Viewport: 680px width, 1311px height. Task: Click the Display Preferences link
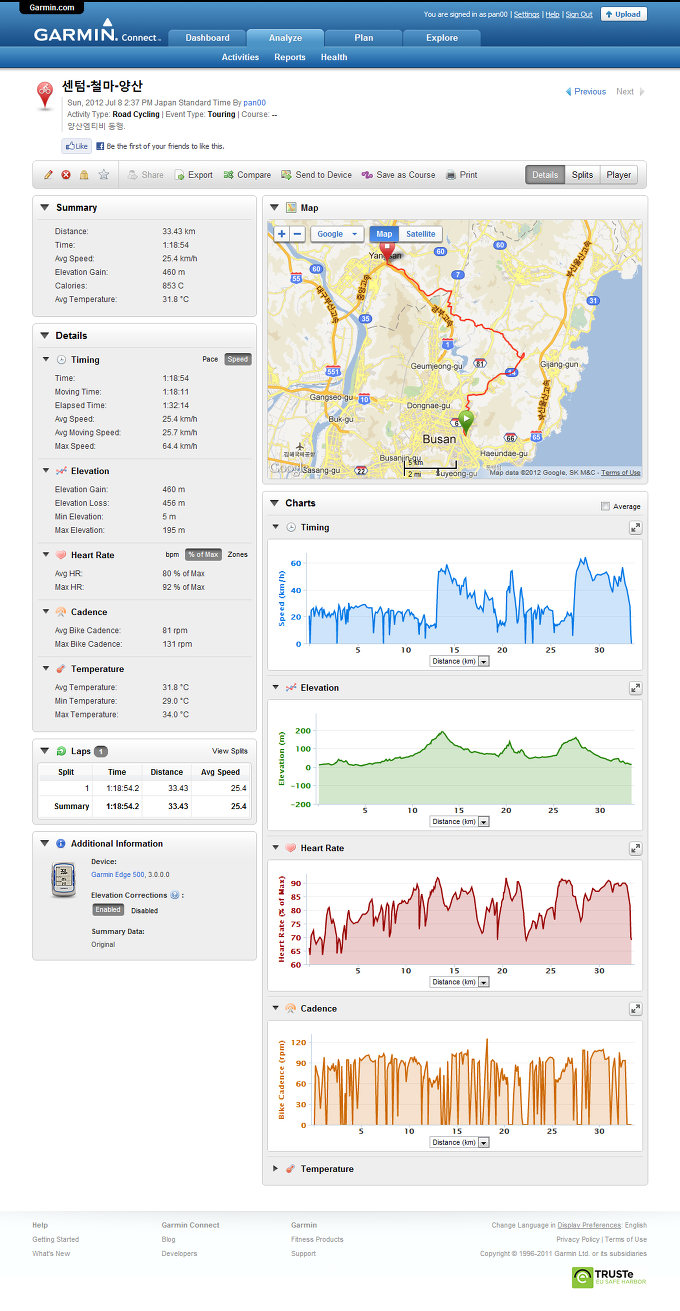589,1225
